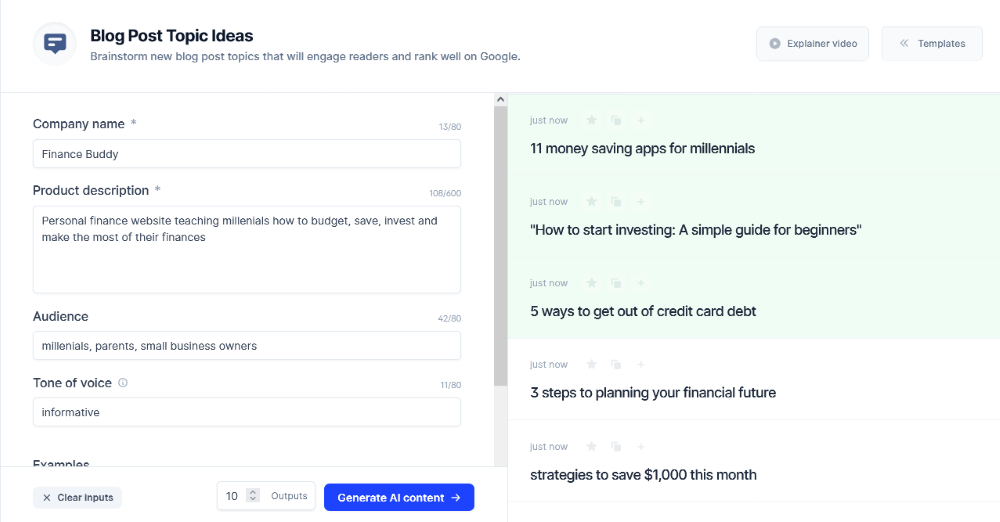Decrease the number of Outputs
The image size is (1000, 522).
(x=253, y=500)
